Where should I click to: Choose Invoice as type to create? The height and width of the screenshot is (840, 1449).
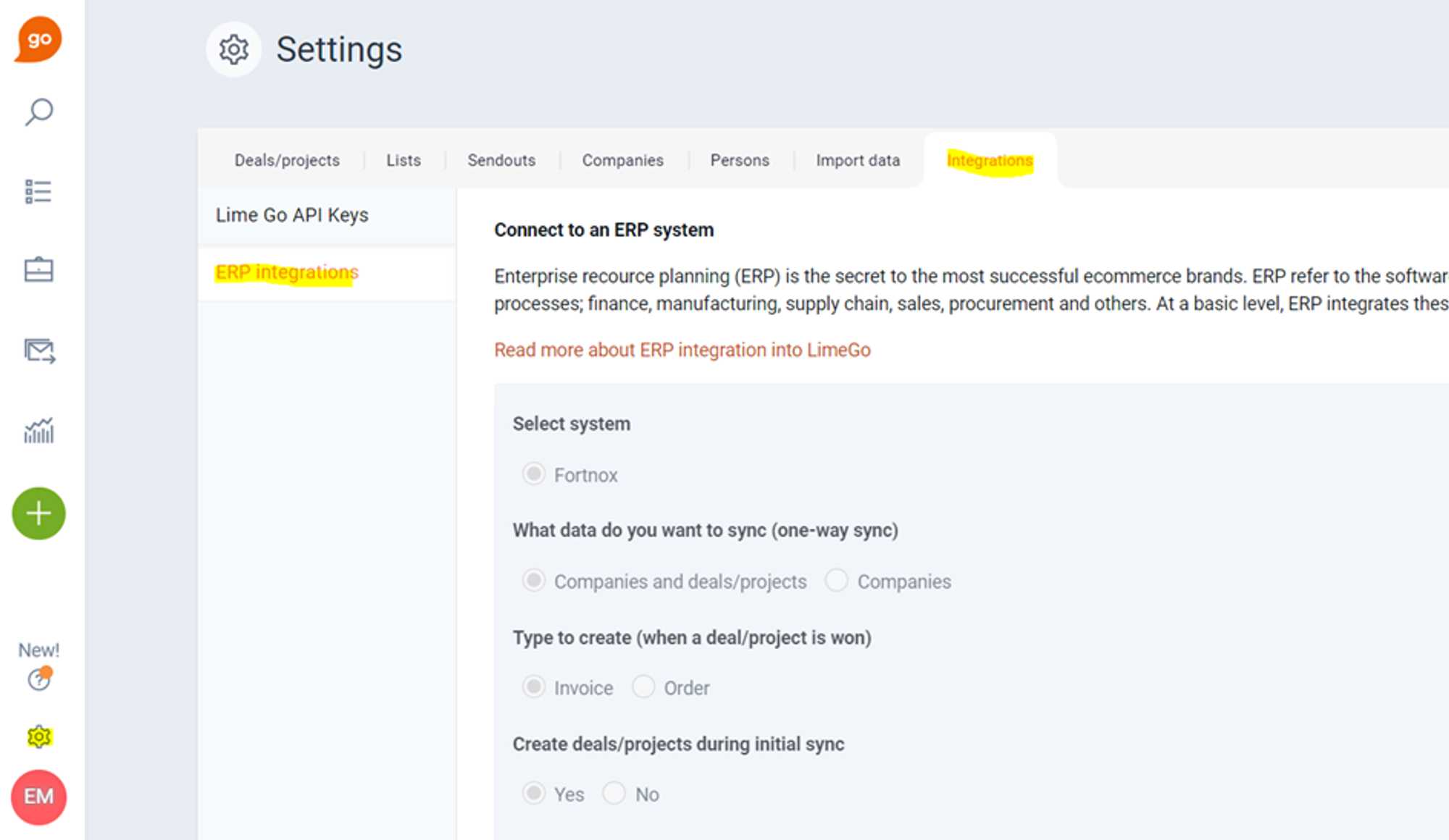point(534,686)
